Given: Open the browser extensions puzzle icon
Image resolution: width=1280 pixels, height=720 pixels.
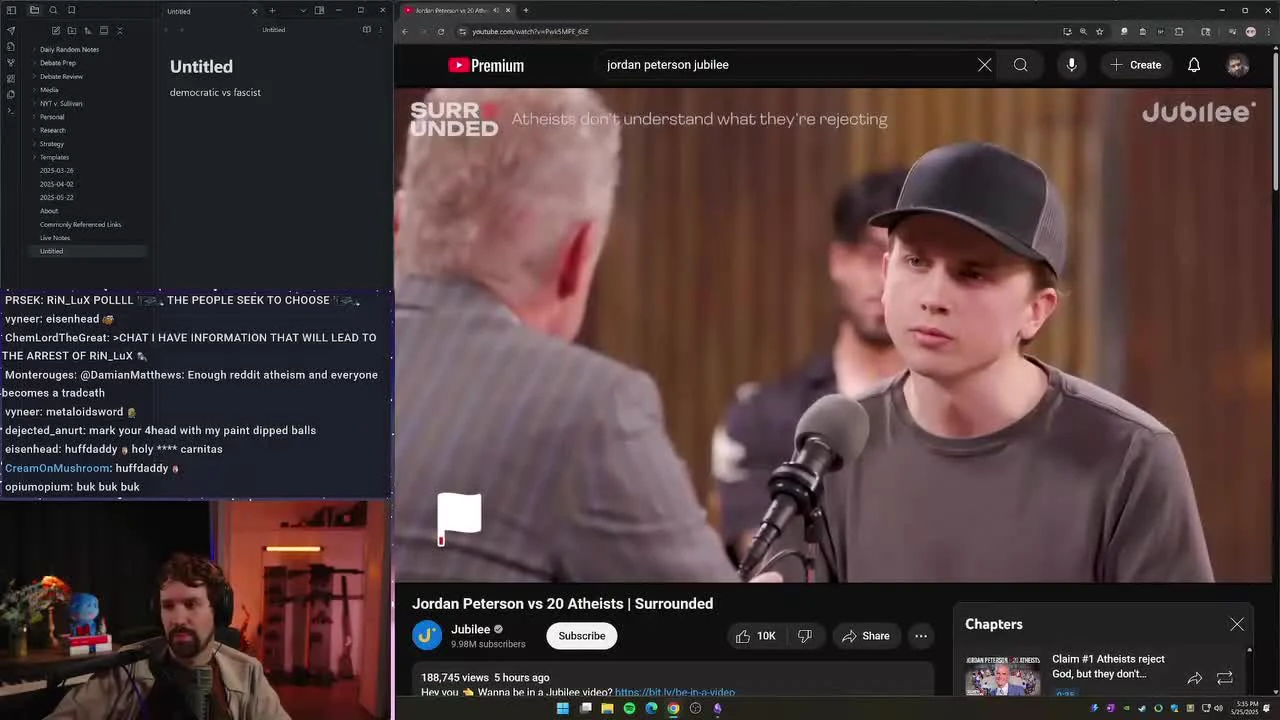Looking at the screenshot, I should click(1179, 31).
